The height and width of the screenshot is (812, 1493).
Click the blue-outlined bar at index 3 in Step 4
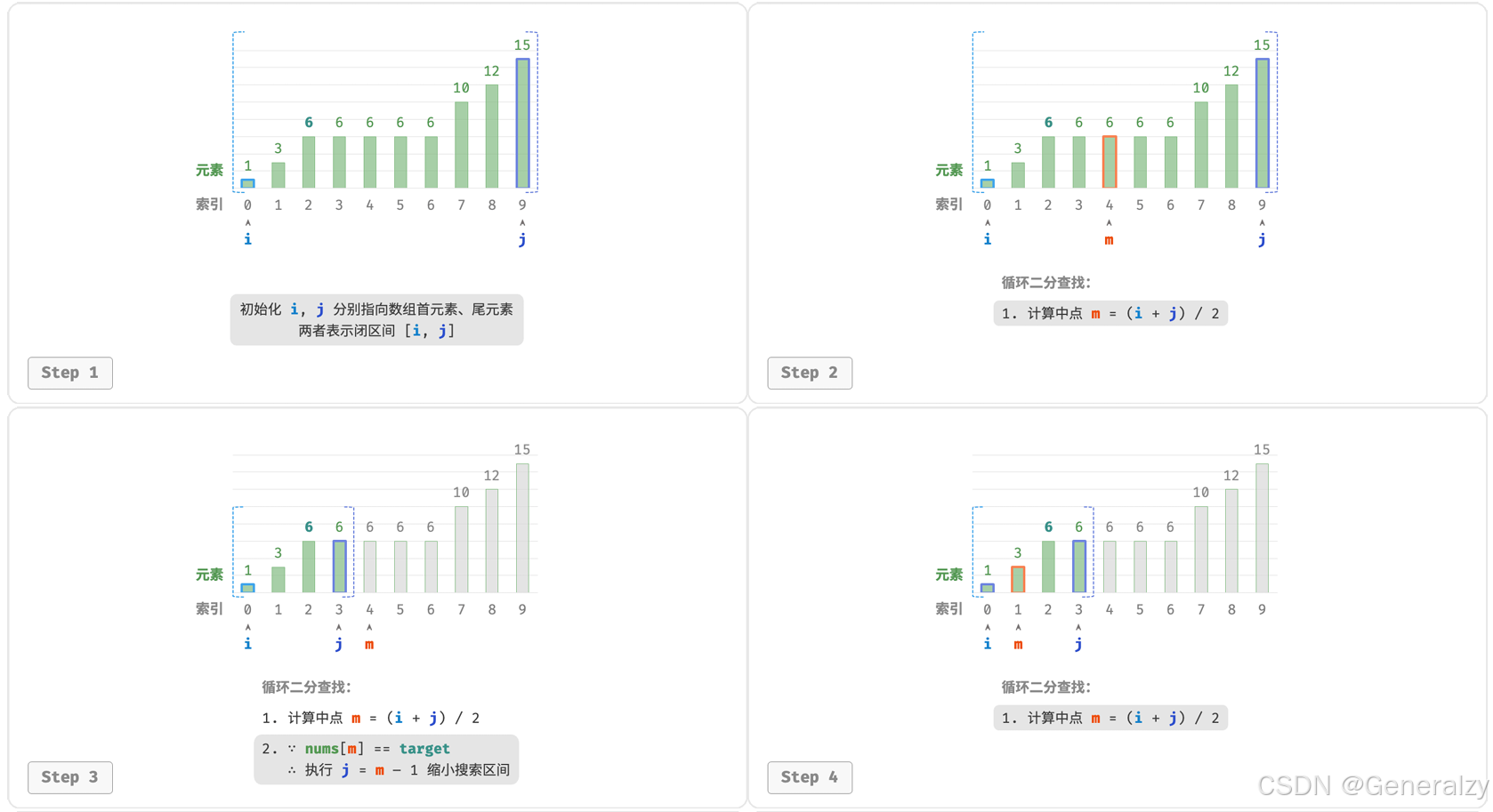pyautogui.click(x=1079, y=567)
